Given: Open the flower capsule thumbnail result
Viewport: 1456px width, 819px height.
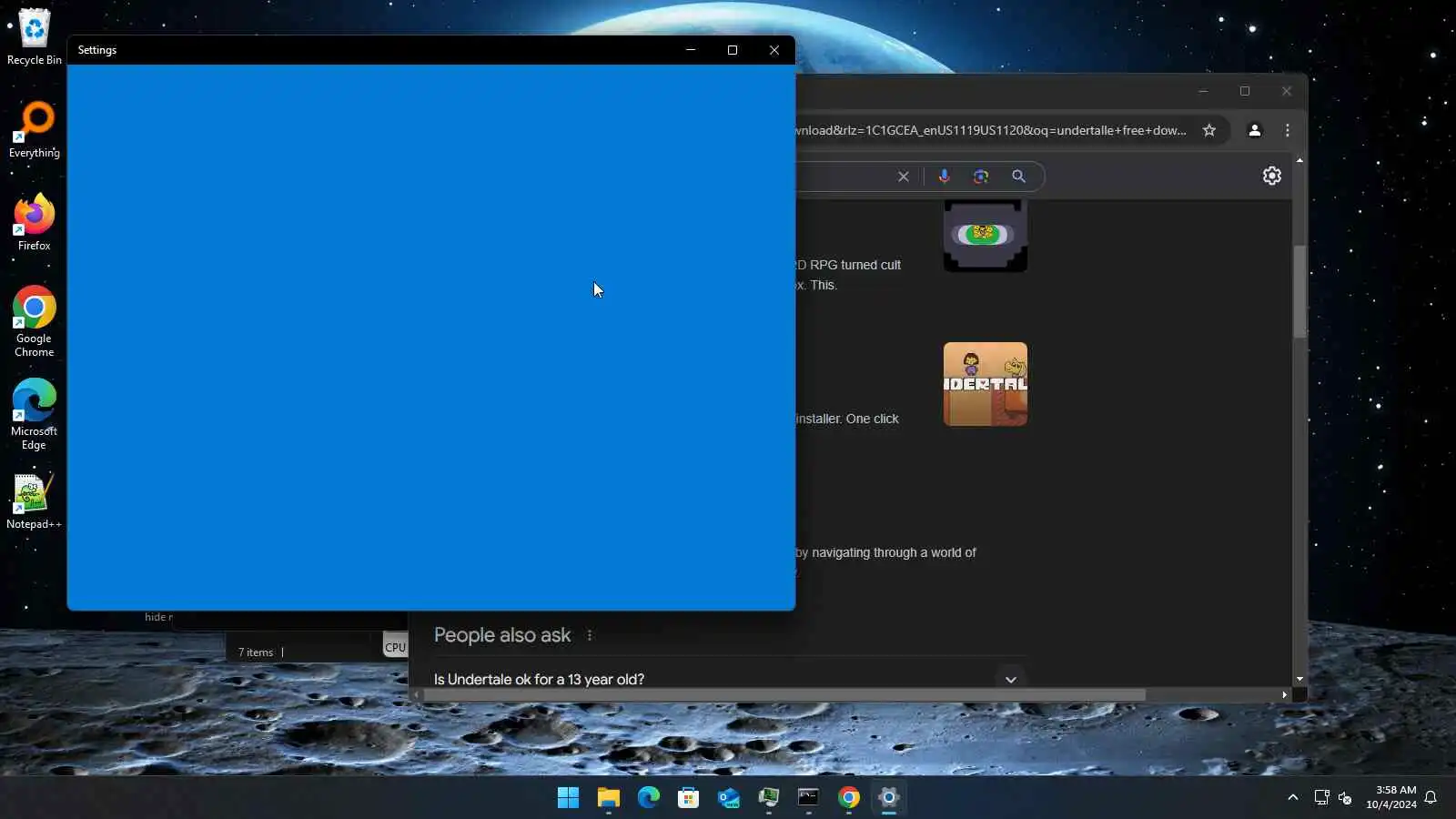Looking at the screenshot, I should pyautogui.click(x=986, y=236).
